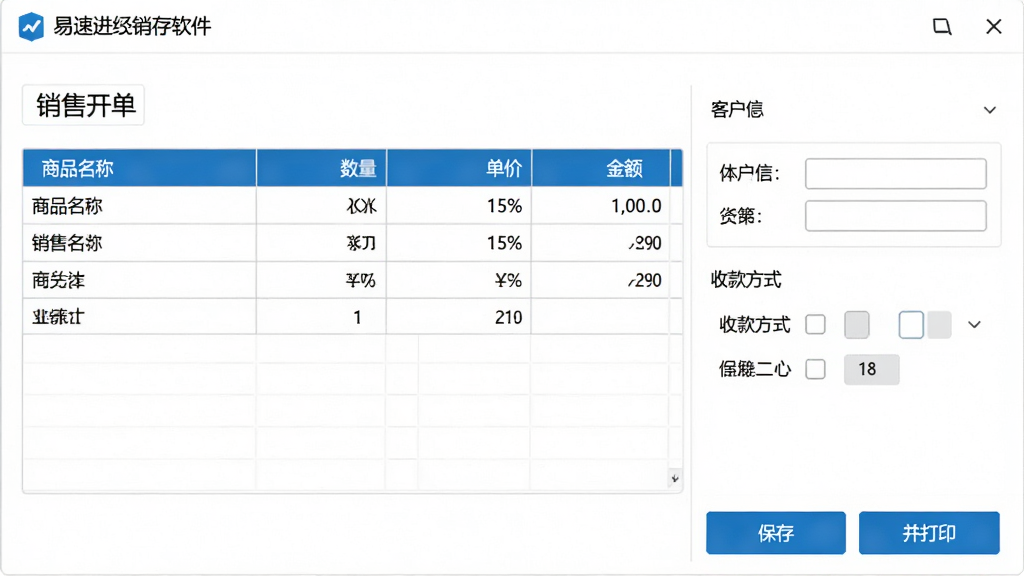This screenshot has height=576, width=1024.
Task: Select the gray square next to 收款方式 checkbox
Action: (857, 325)
